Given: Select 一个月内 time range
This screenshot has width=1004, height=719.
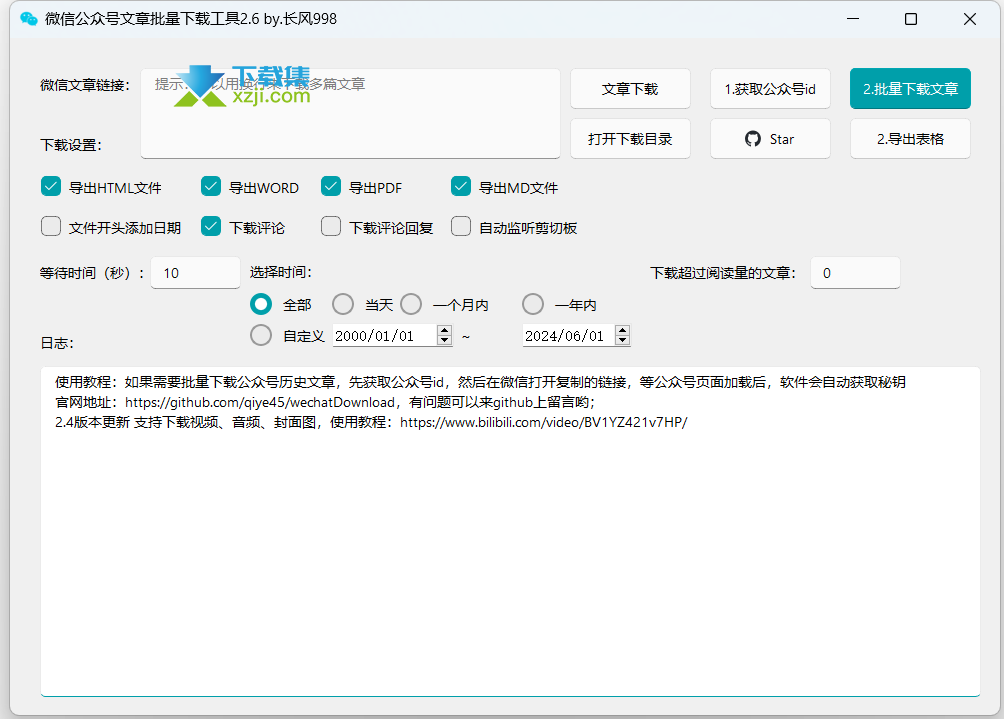Looking at the screenshot, I should point(411,304).
